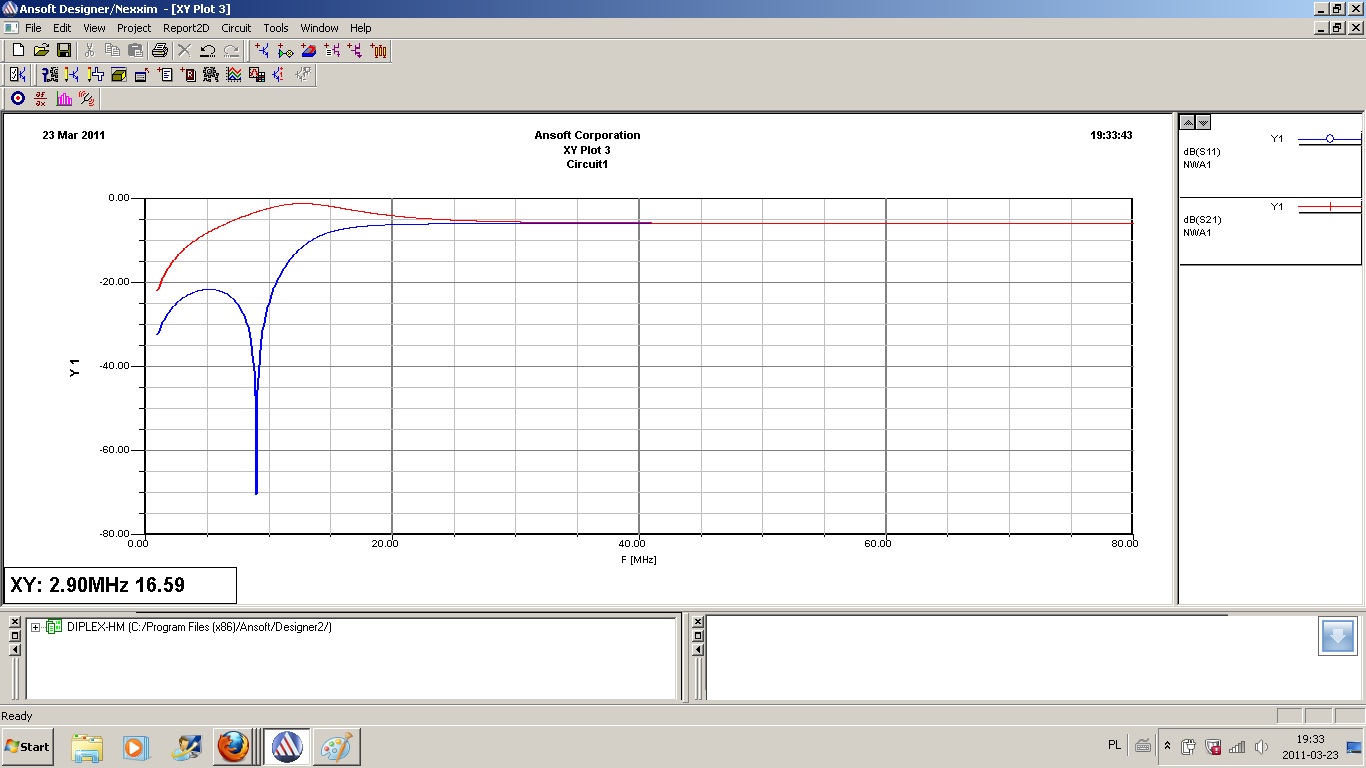Click the Windows Start button
The height and width of the screenshot is (768, 1366).
[x=28, y=747]
